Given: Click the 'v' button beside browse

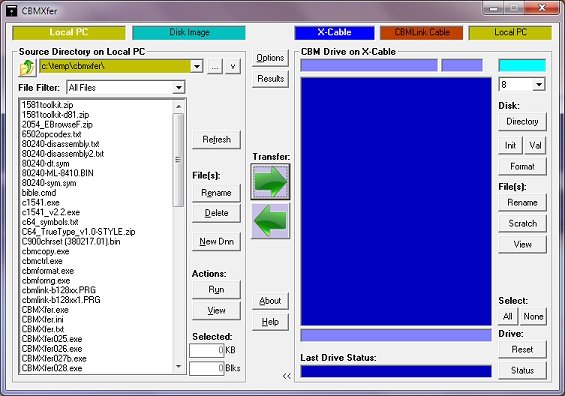Looking at the screenshot, I should (233, 67).
